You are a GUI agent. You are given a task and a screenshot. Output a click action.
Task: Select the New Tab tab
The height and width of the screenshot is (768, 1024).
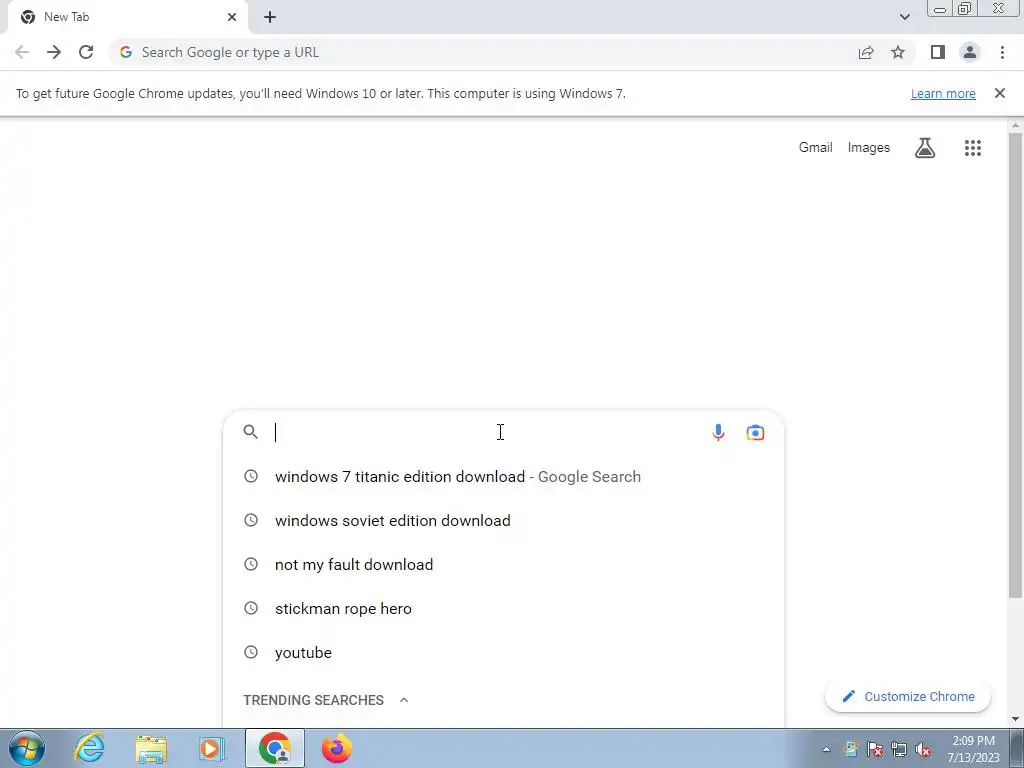pyautogui.click(x=128, y=17)
